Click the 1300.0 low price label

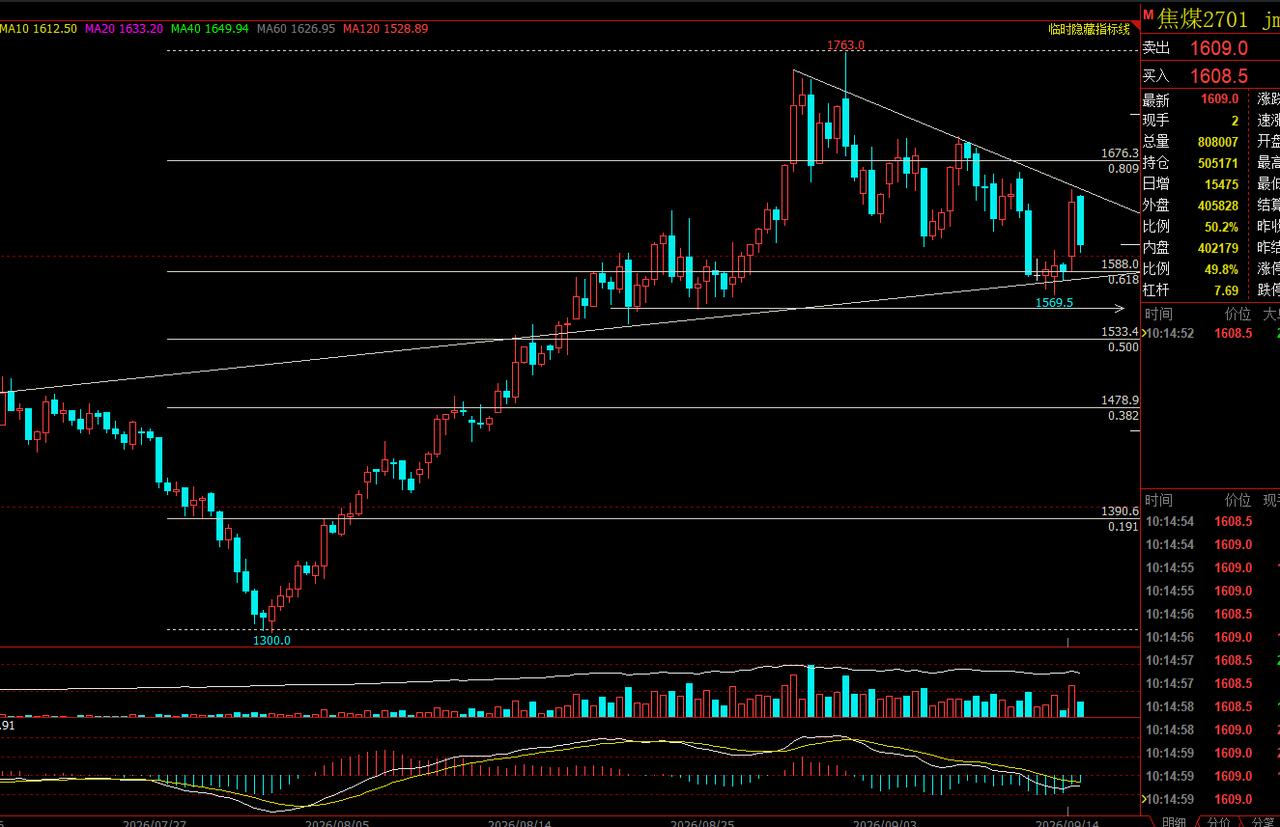271,640
